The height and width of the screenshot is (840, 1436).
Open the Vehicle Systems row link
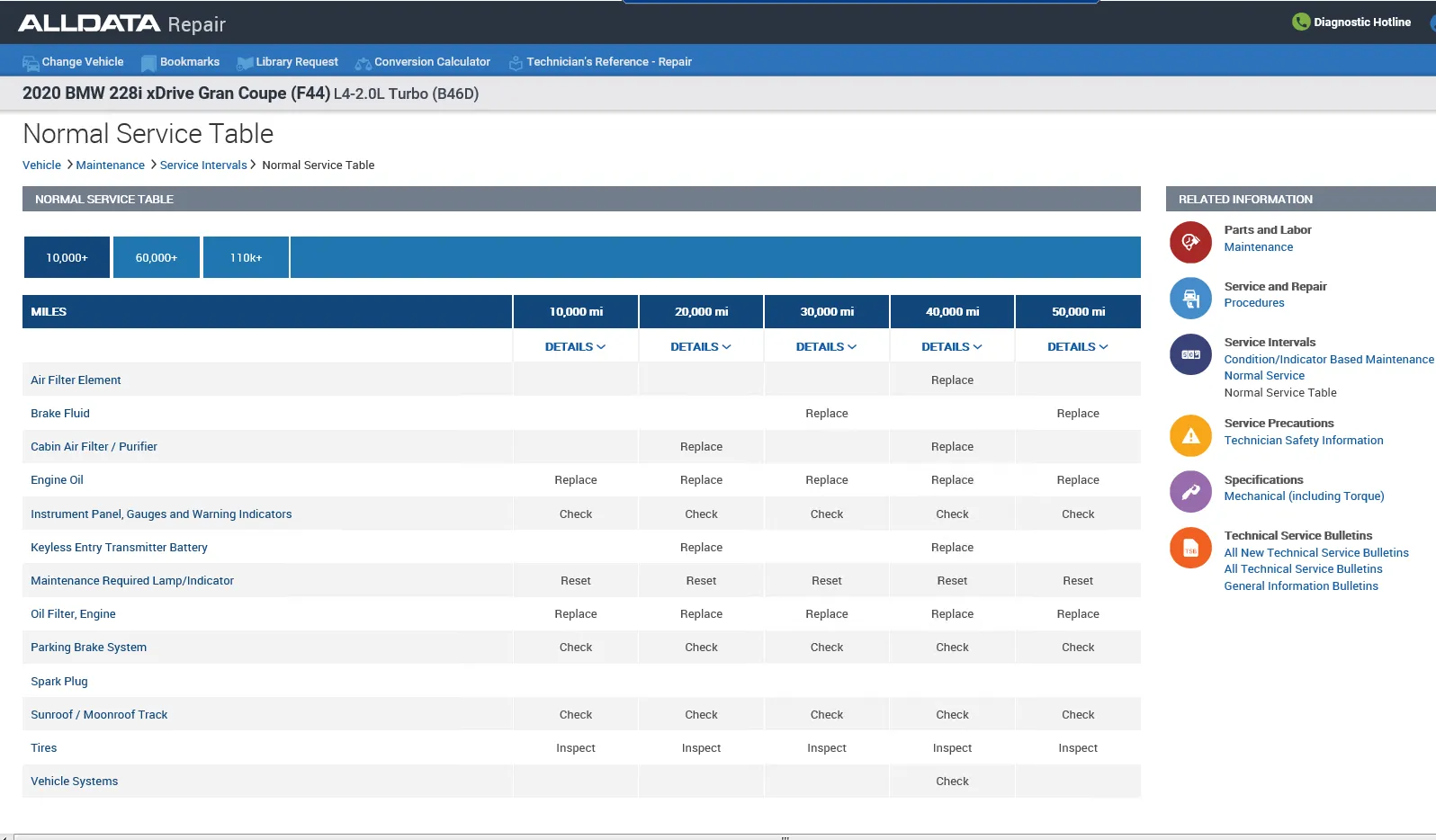74,782
